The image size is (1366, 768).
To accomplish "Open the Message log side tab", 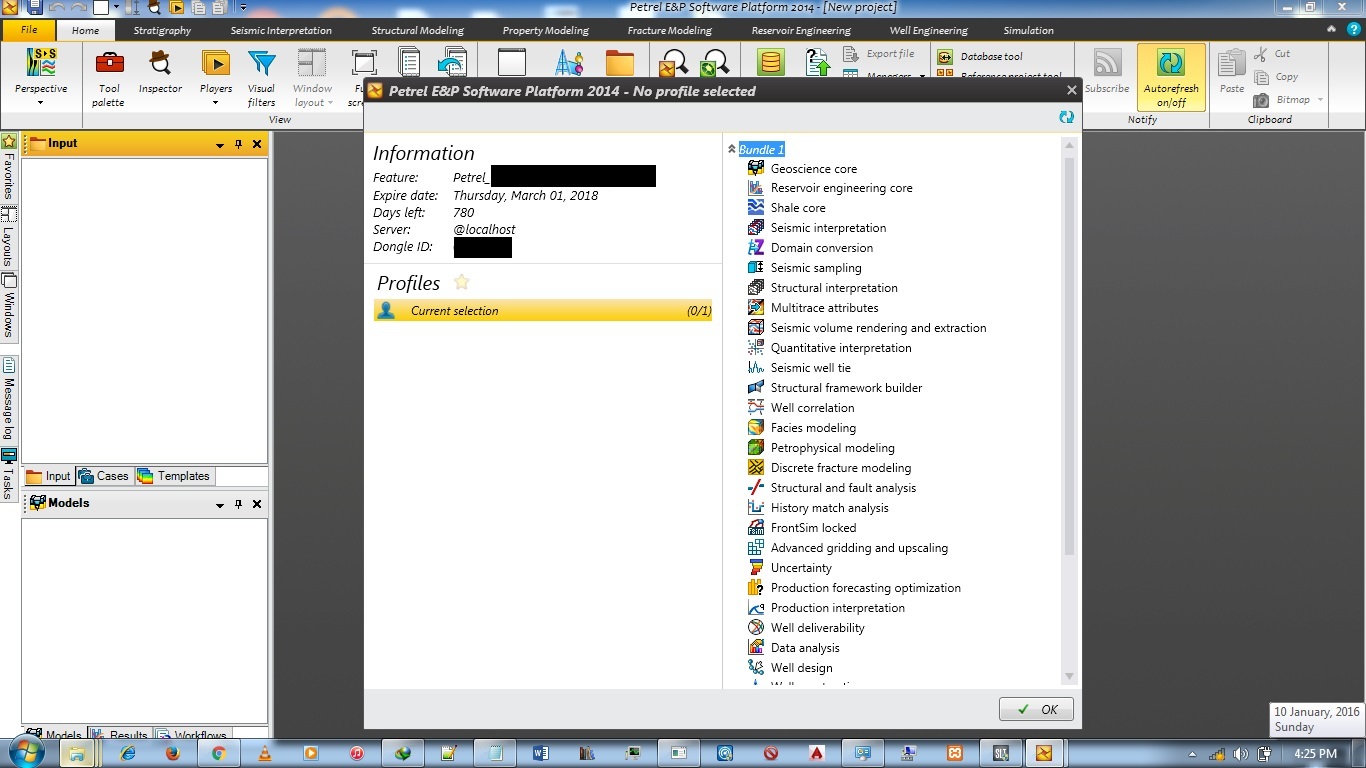I will pos(8,399).
